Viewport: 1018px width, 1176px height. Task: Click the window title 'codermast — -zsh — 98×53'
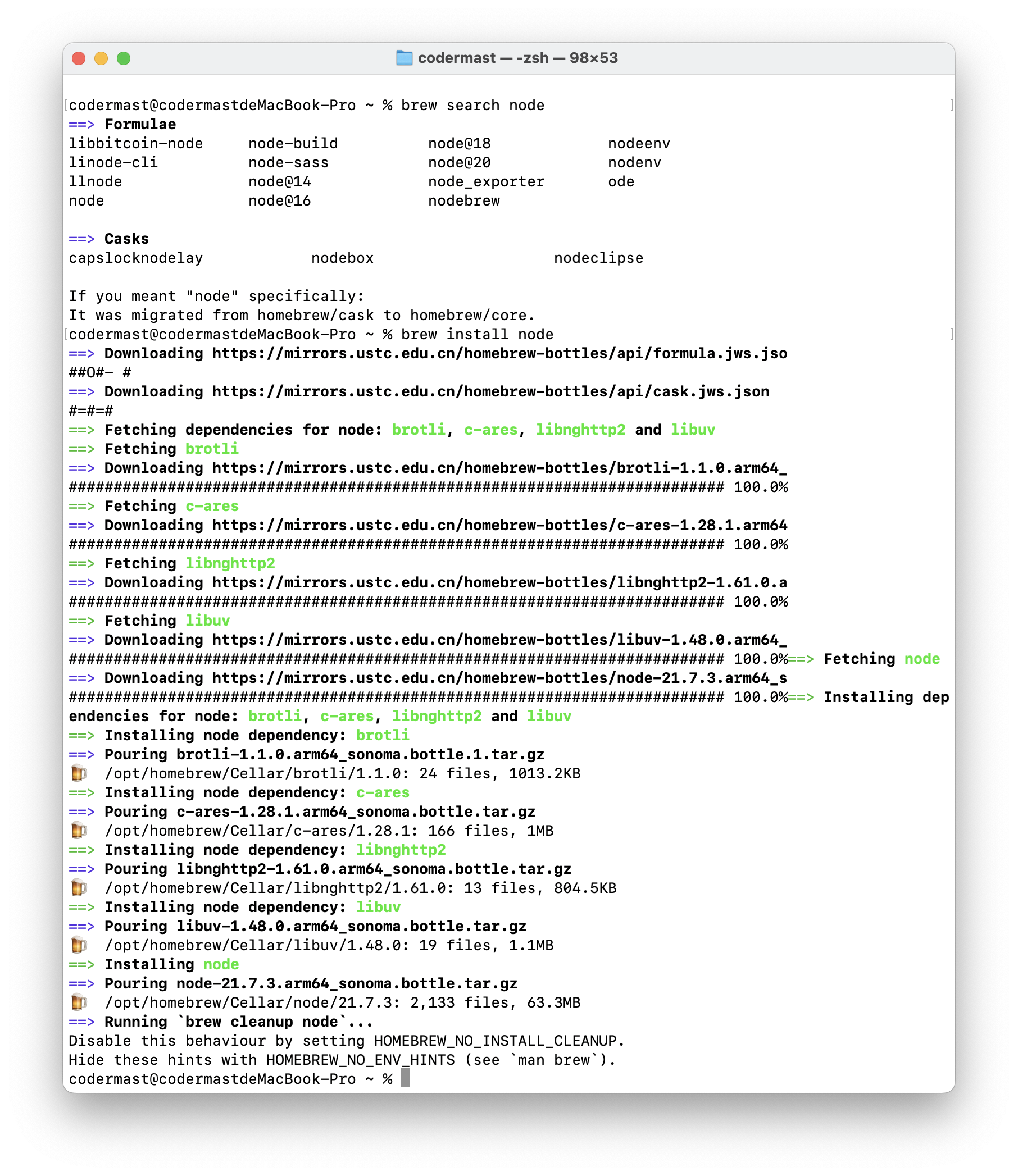pyautogui.click(x=517, y=58)
